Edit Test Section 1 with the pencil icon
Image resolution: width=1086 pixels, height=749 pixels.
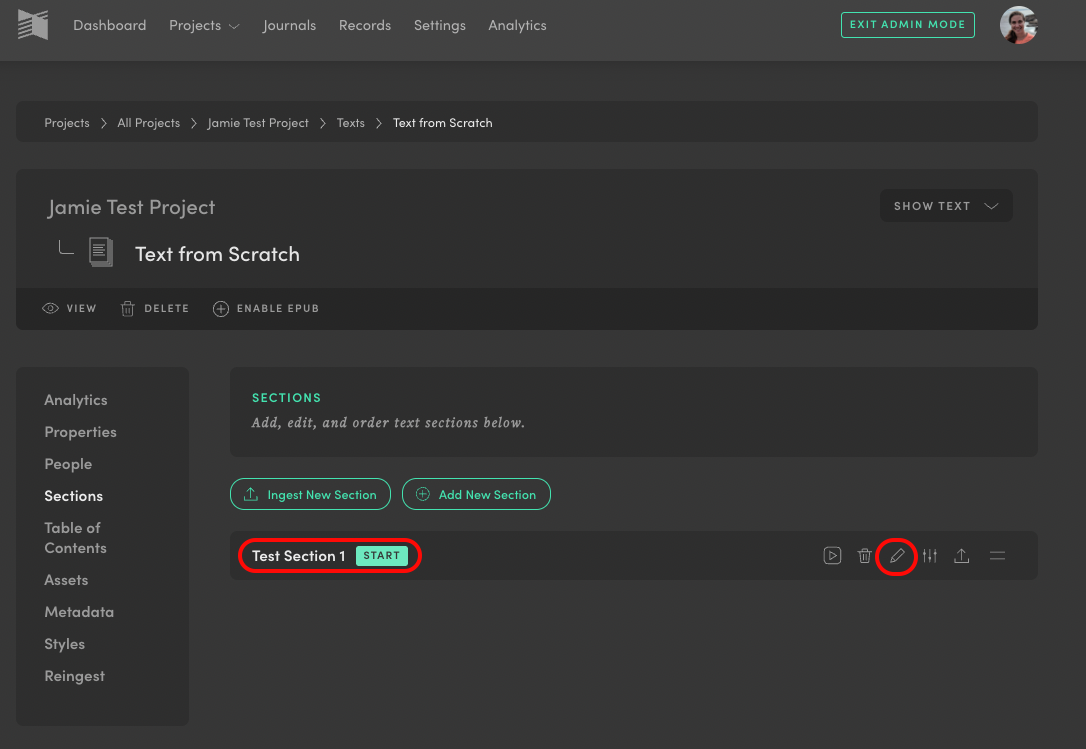coord(896,555)
